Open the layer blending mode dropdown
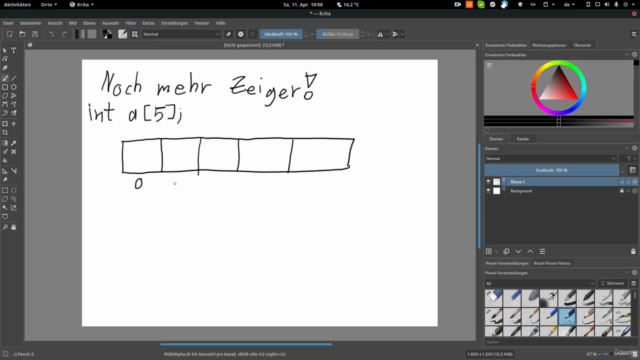 click(551, 158)
